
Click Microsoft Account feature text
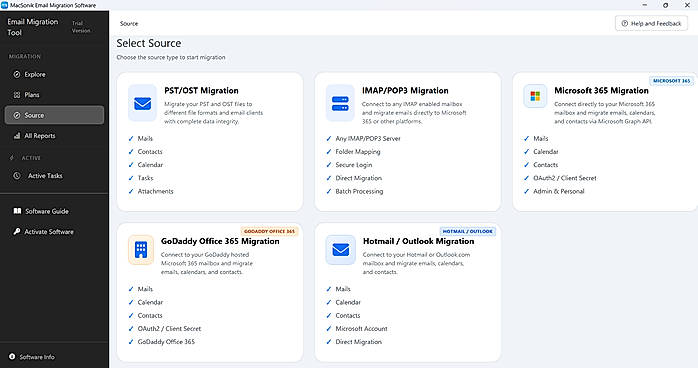tap(361, 328)
